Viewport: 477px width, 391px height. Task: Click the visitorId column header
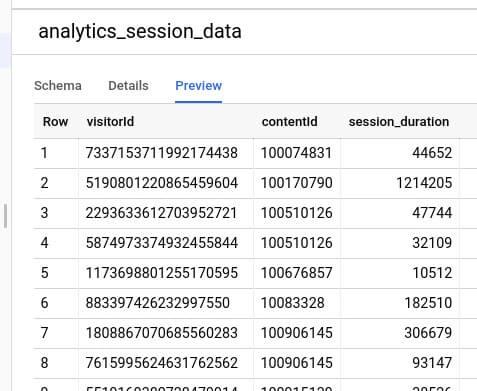(110, 122)
